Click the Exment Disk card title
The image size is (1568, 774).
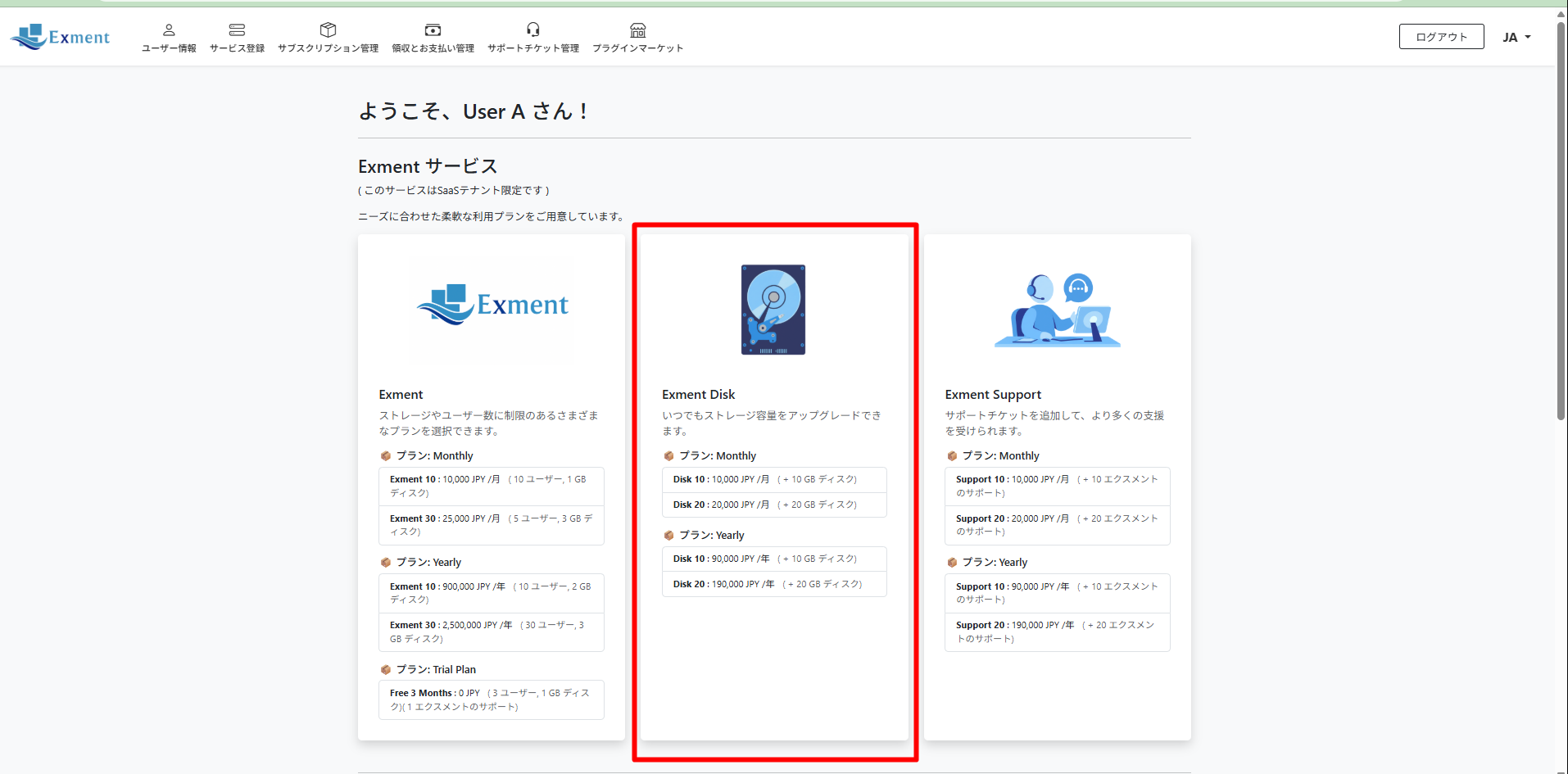pyautogui.click(x=698, y=395)
